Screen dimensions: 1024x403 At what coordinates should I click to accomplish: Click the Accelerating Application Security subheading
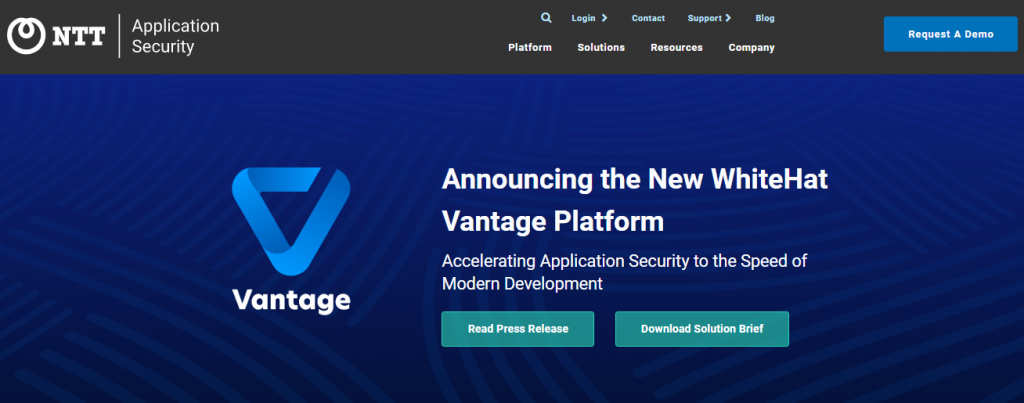click(624, 272)
